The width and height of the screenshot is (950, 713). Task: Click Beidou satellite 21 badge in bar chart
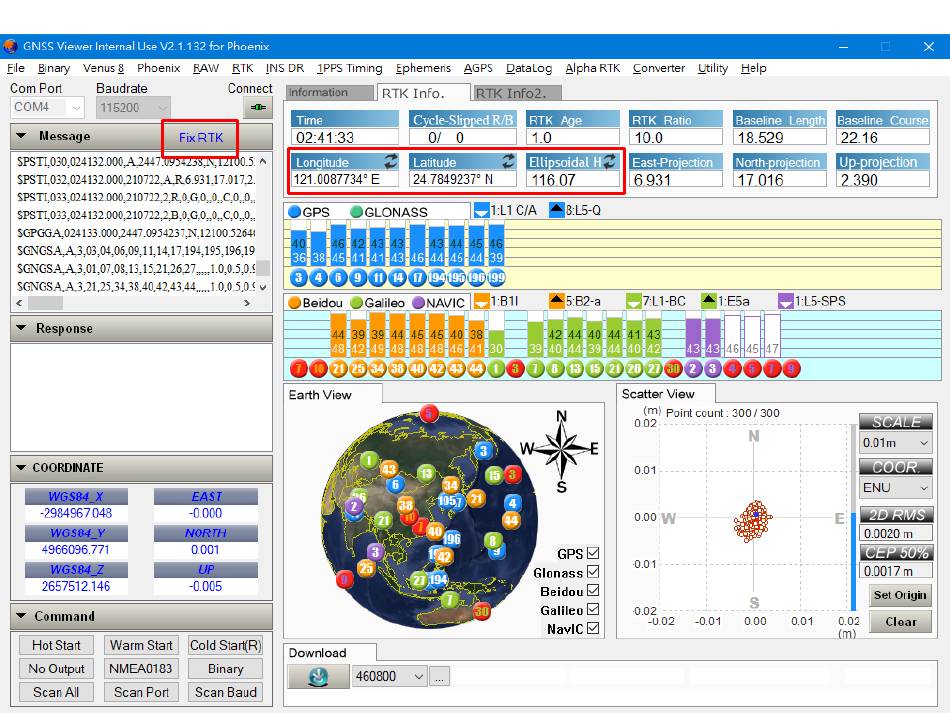(x=338, y=368)
